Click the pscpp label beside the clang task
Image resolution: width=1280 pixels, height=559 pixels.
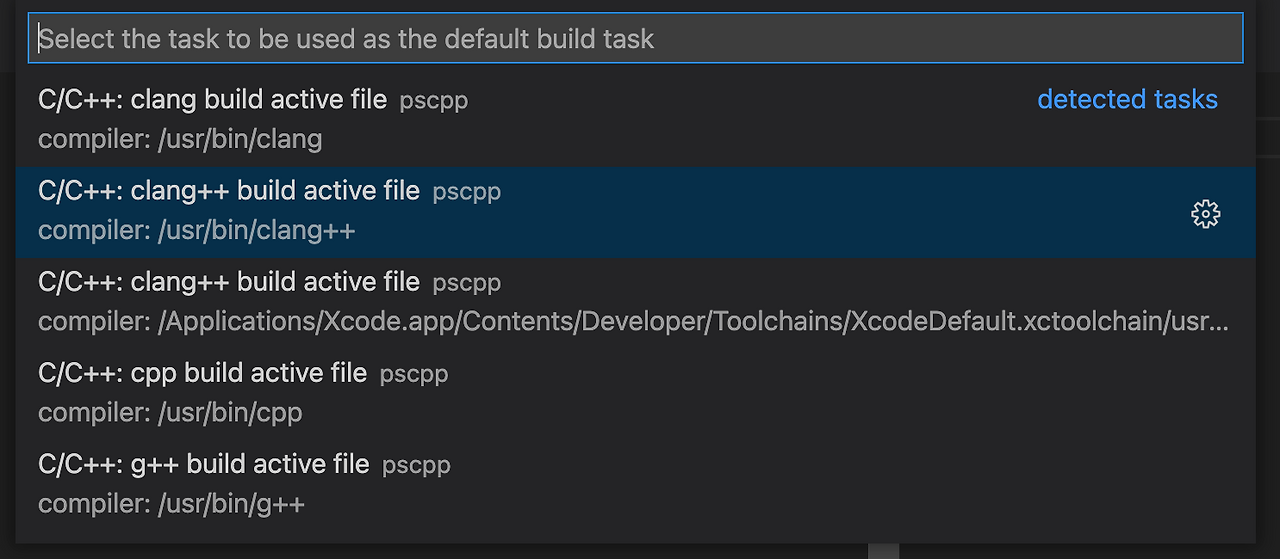433,101
